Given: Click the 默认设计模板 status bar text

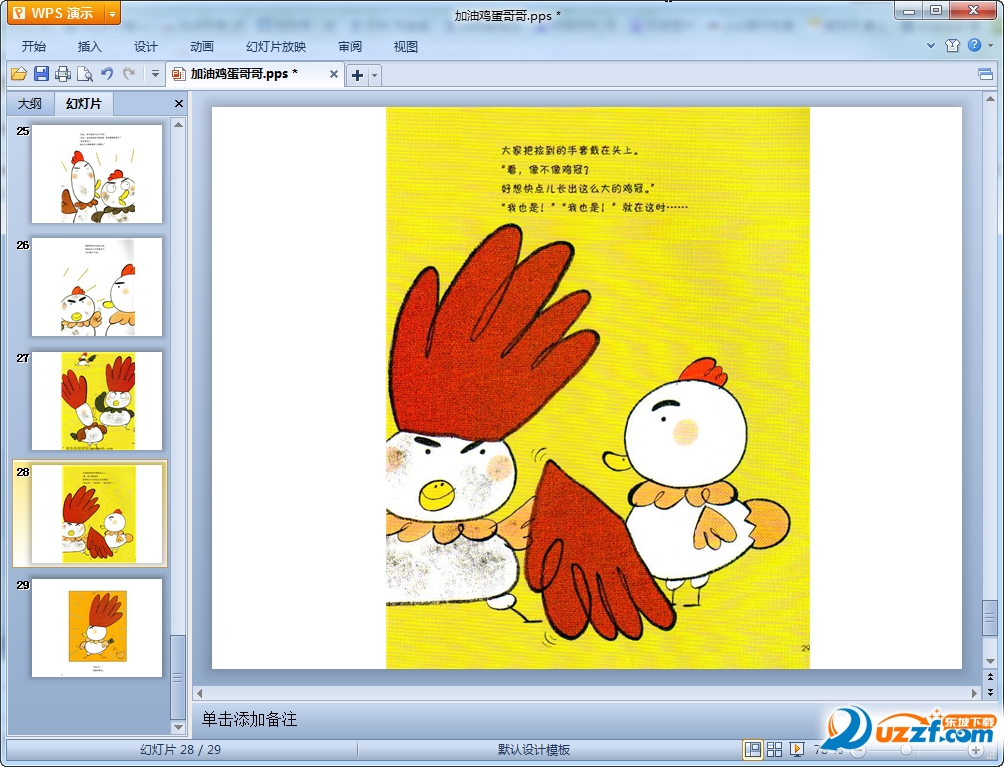Looking at the screenshot, I should pyautogui.click(x=534, y=750).
